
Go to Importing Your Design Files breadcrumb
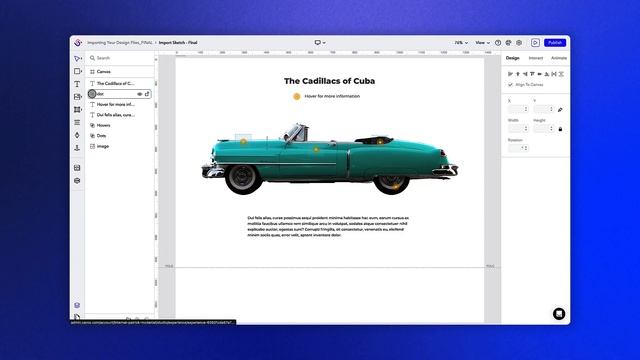(x=120, y=42)
